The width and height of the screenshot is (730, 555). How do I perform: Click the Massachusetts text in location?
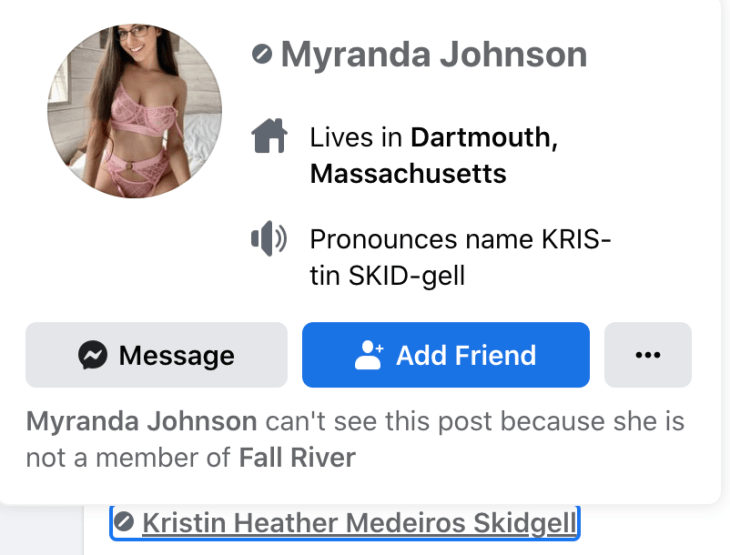[408, 174]
